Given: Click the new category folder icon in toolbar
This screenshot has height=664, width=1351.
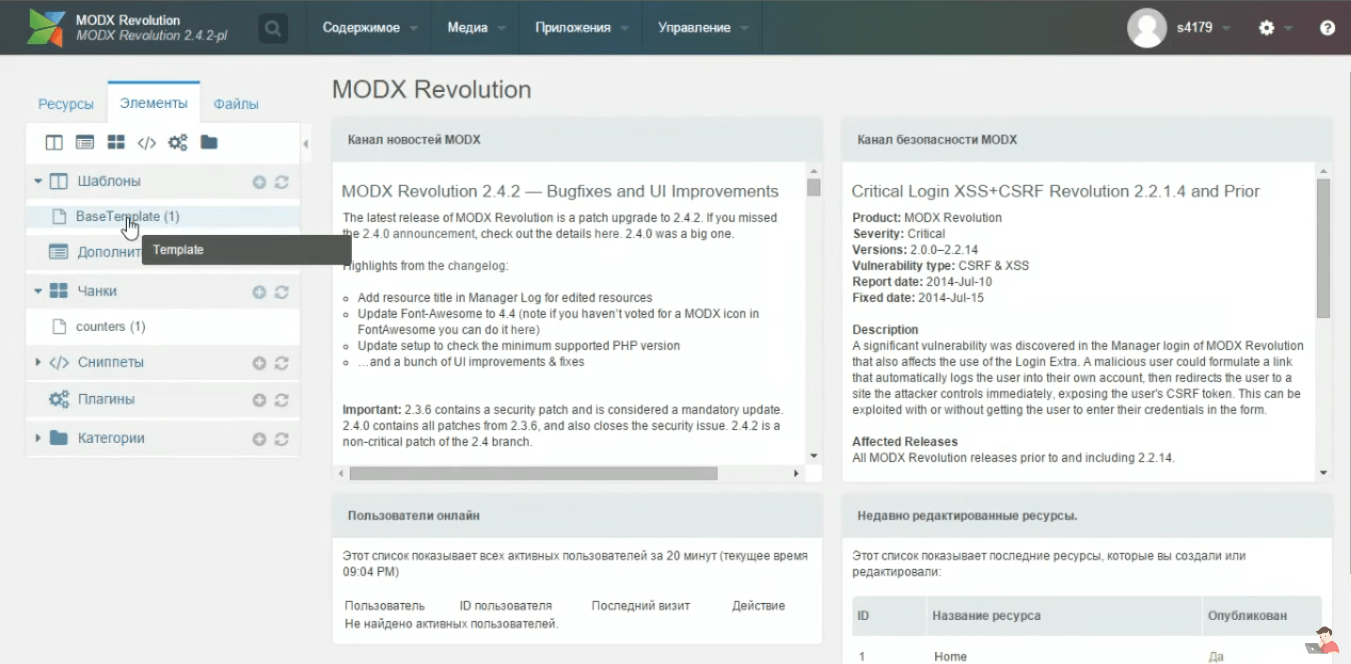Looking at the screenshot, I should click(x=208, y=143).
